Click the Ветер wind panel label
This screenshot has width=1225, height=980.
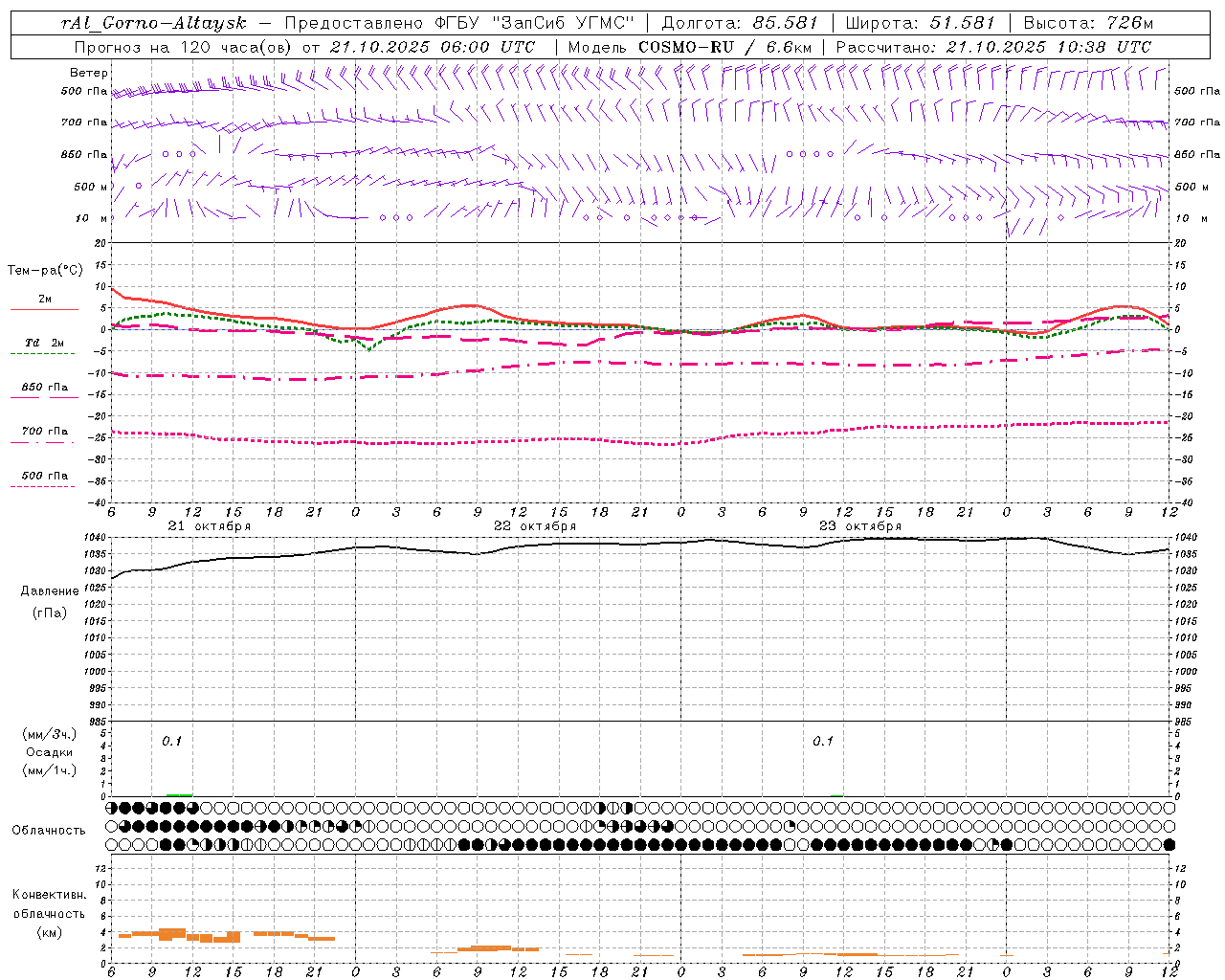click(x=89, y=73)
